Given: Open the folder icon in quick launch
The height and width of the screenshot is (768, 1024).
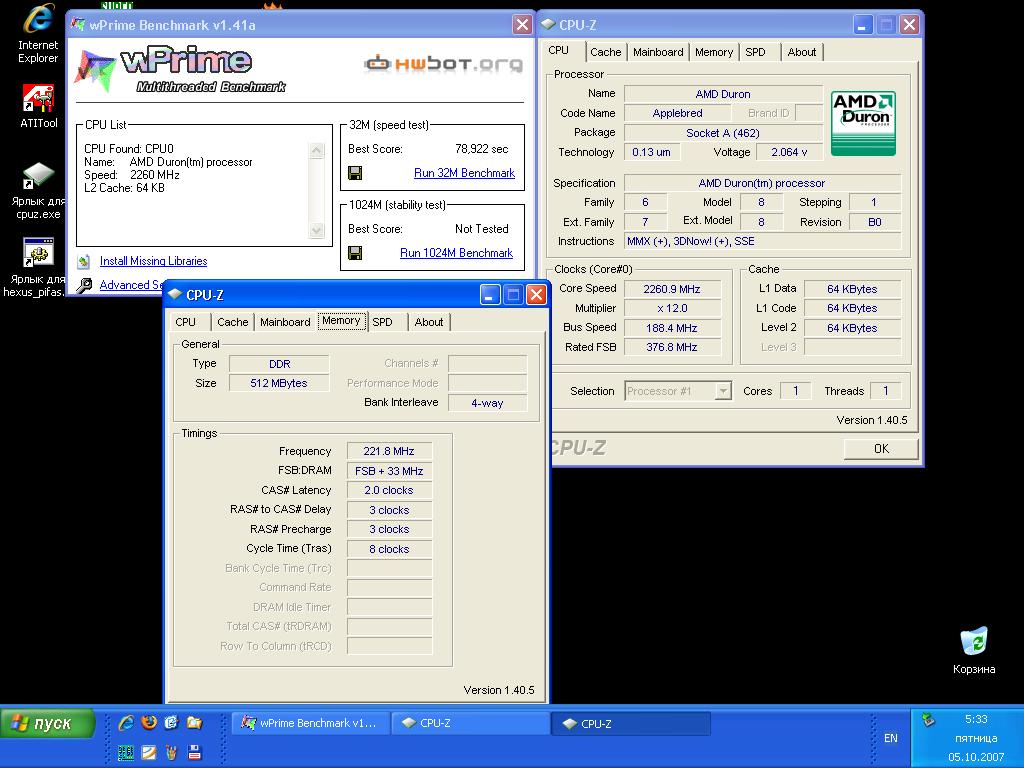Looking at the screenshot, I should point(195,722).
